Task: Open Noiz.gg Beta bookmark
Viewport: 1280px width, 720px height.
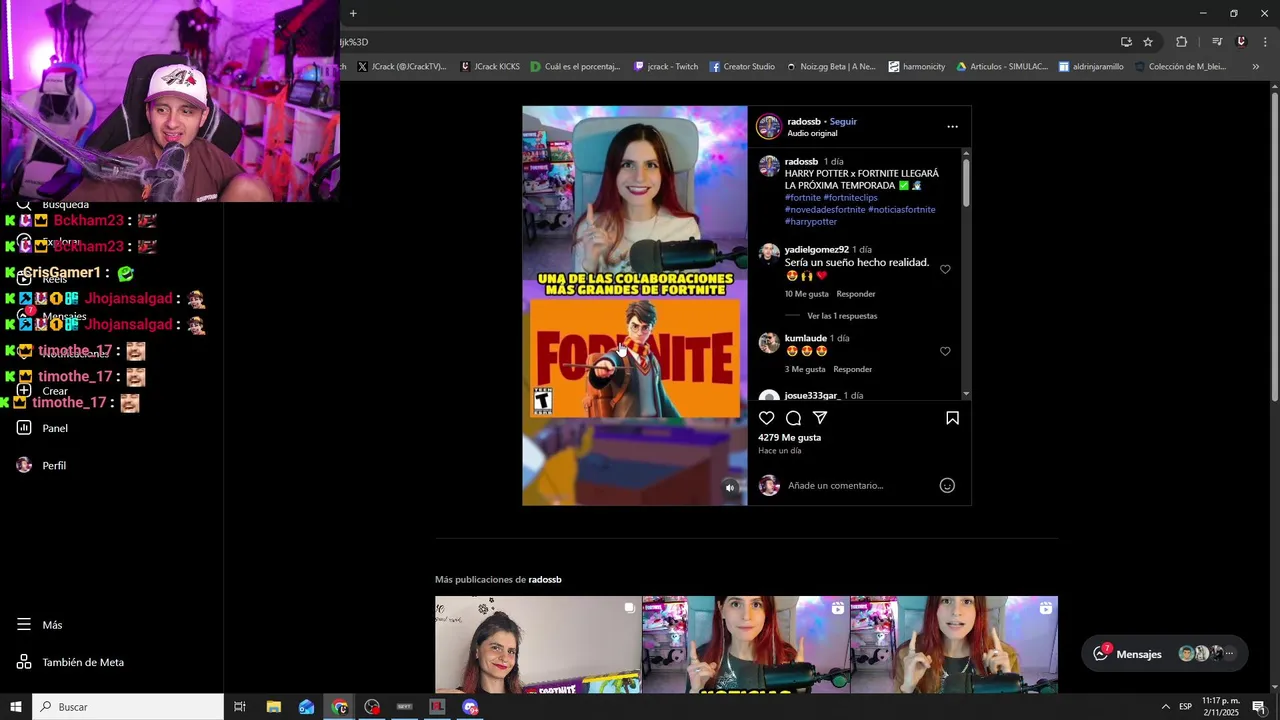Action: (x=831, y=67)
